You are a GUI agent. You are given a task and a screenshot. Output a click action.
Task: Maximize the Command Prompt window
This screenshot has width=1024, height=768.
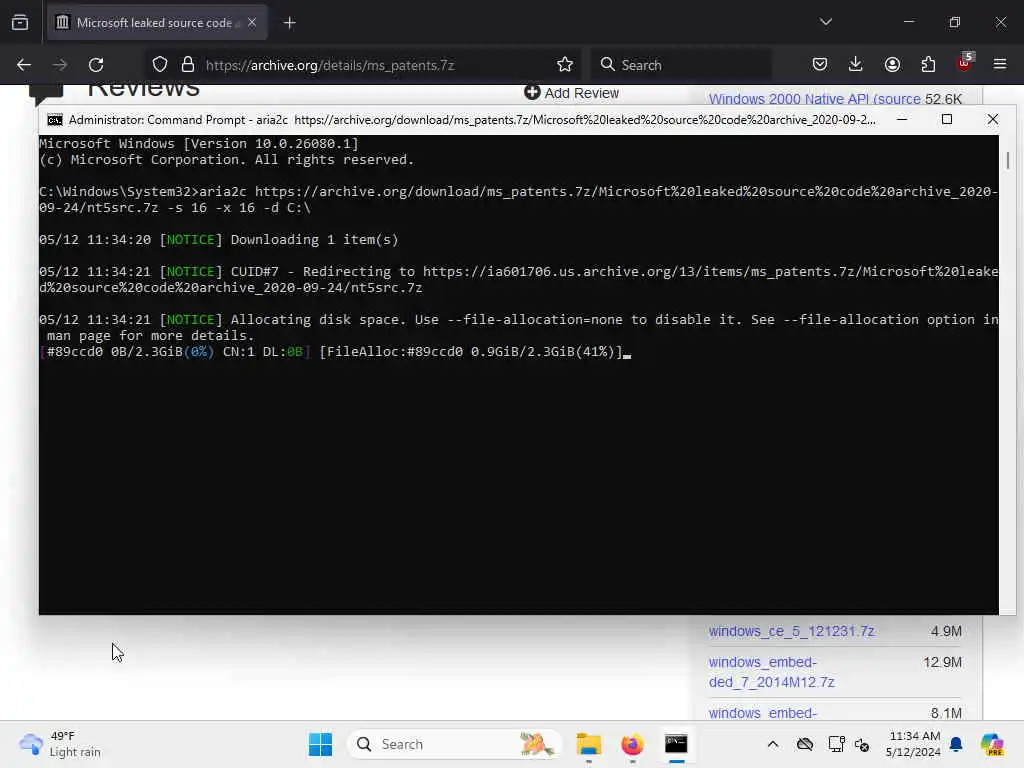pyautogui.click(x=947, y=120)
